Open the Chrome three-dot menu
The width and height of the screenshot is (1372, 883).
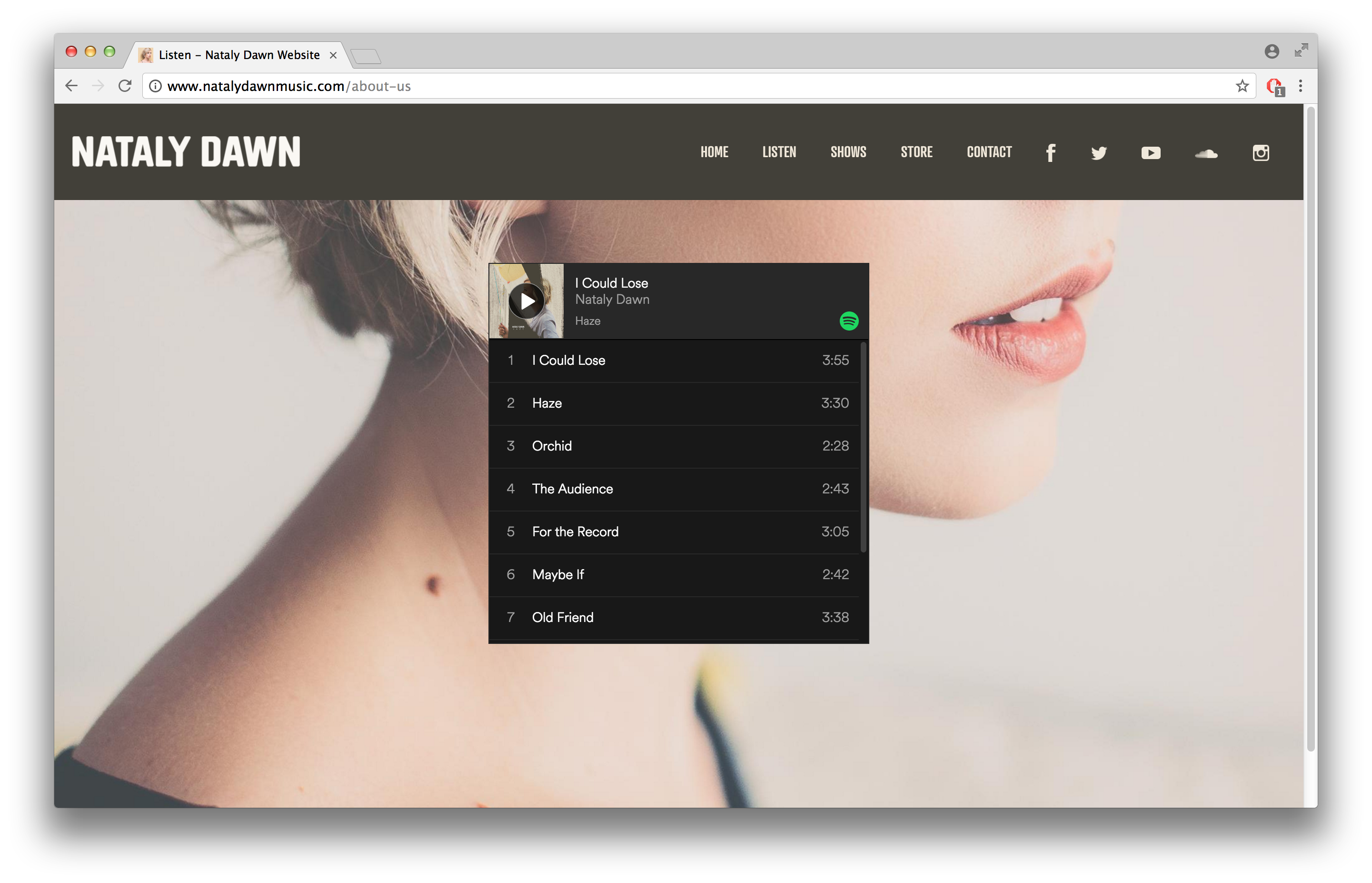click(x=1301, y=86)
